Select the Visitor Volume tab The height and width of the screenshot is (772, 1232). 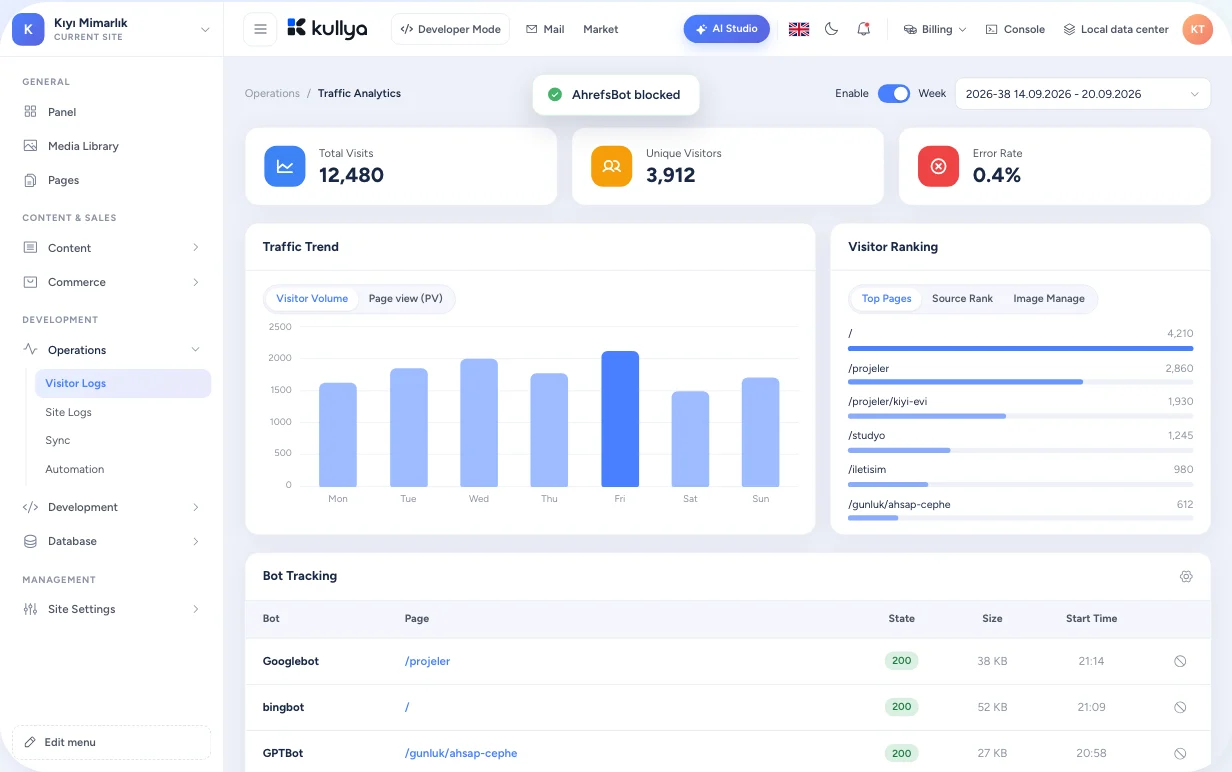(x=312, y=298)
